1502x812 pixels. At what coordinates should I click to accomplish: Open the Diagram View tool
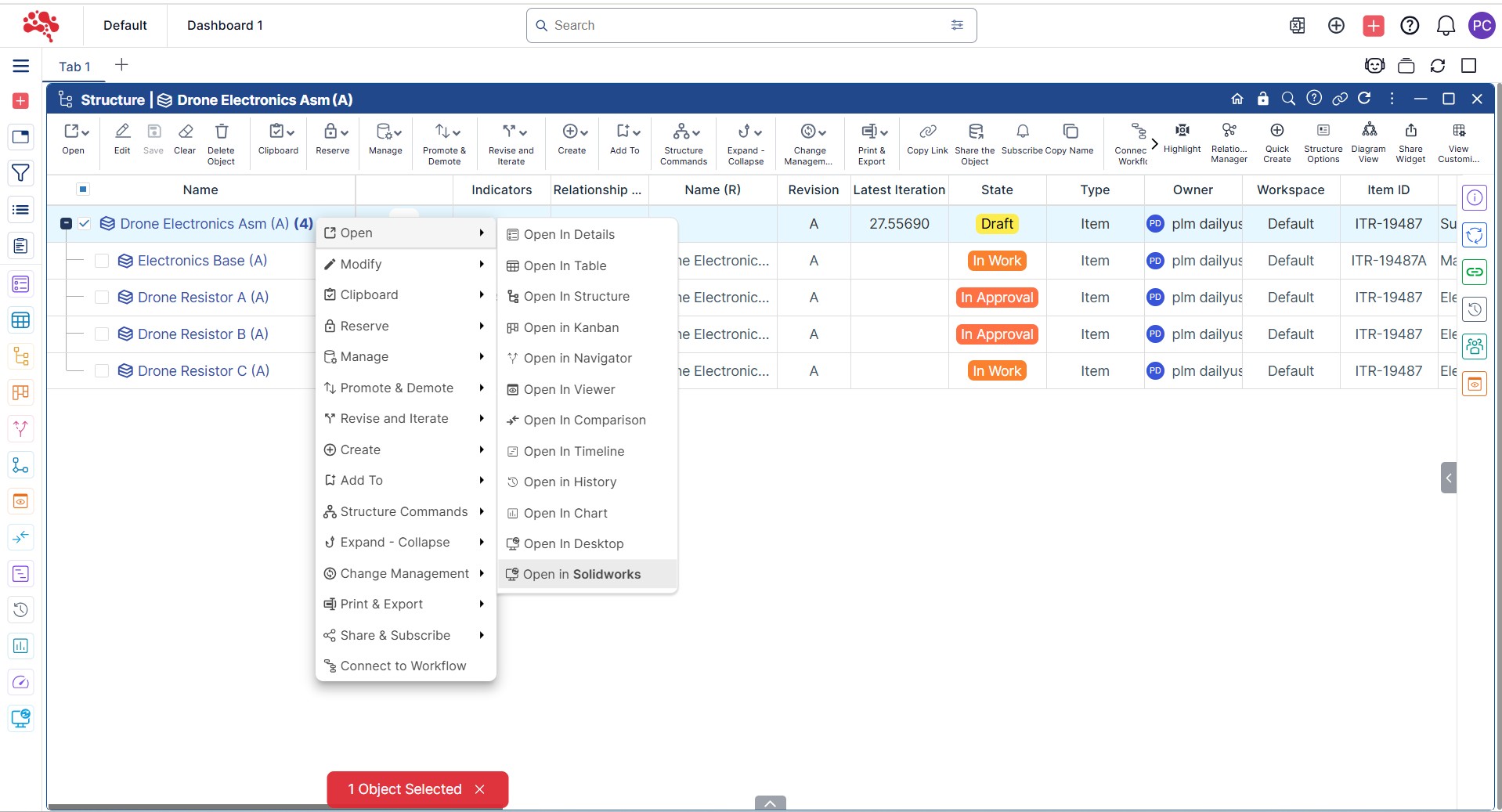[1368, 132]
